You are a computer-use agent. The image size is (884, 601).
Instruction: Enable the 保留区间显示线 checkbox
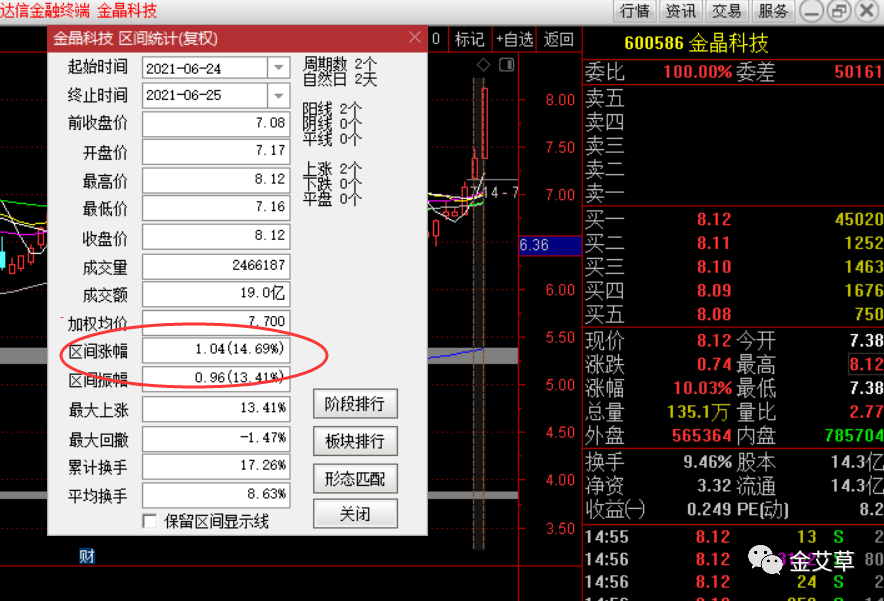[150, 522]
